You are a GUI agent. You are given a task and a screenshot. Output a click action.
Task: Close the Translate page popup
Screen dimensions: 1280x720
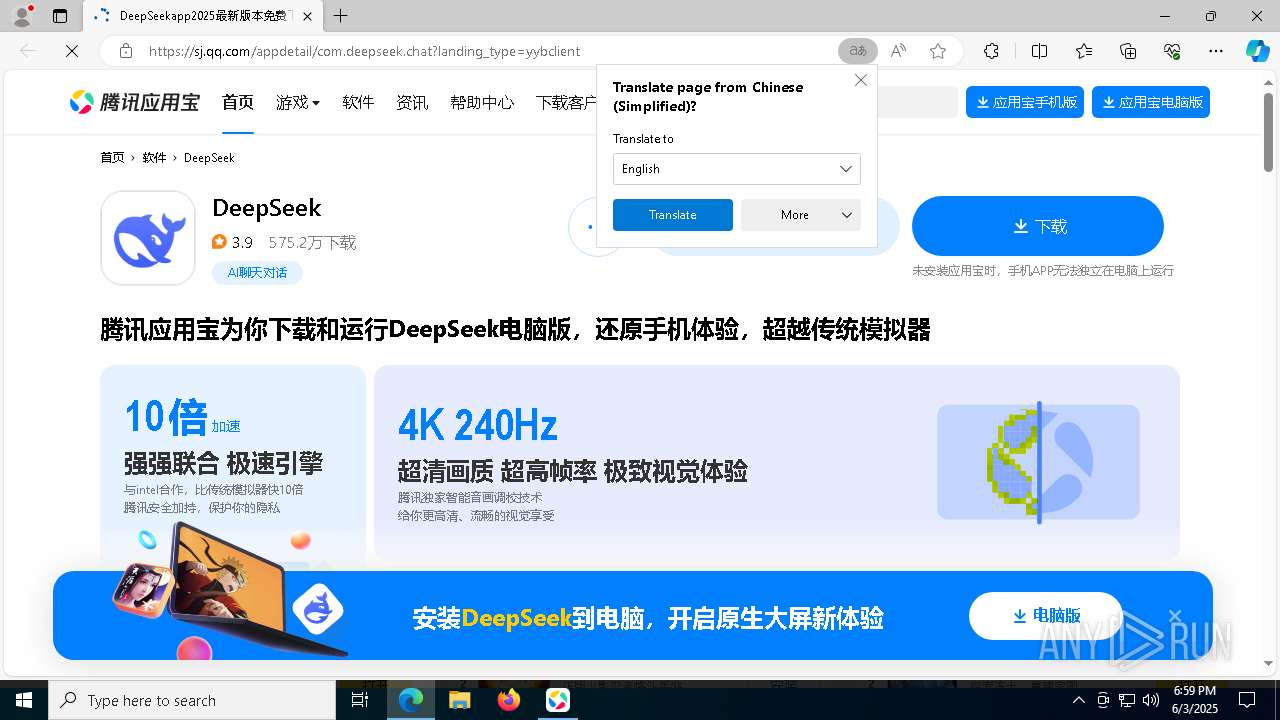861,80
